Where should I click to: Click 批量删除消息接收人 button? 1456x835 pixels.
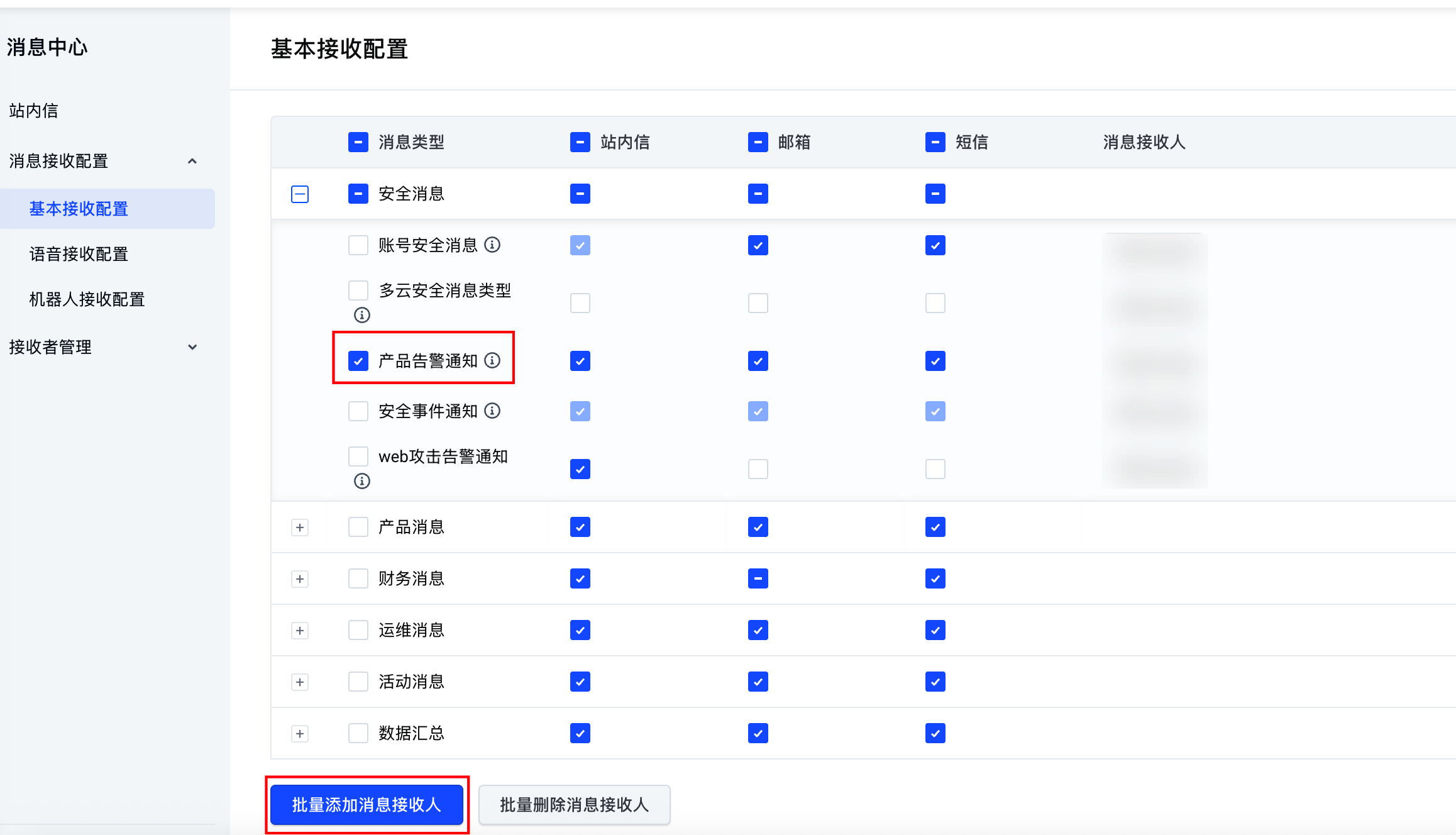[x=574, y=805]
